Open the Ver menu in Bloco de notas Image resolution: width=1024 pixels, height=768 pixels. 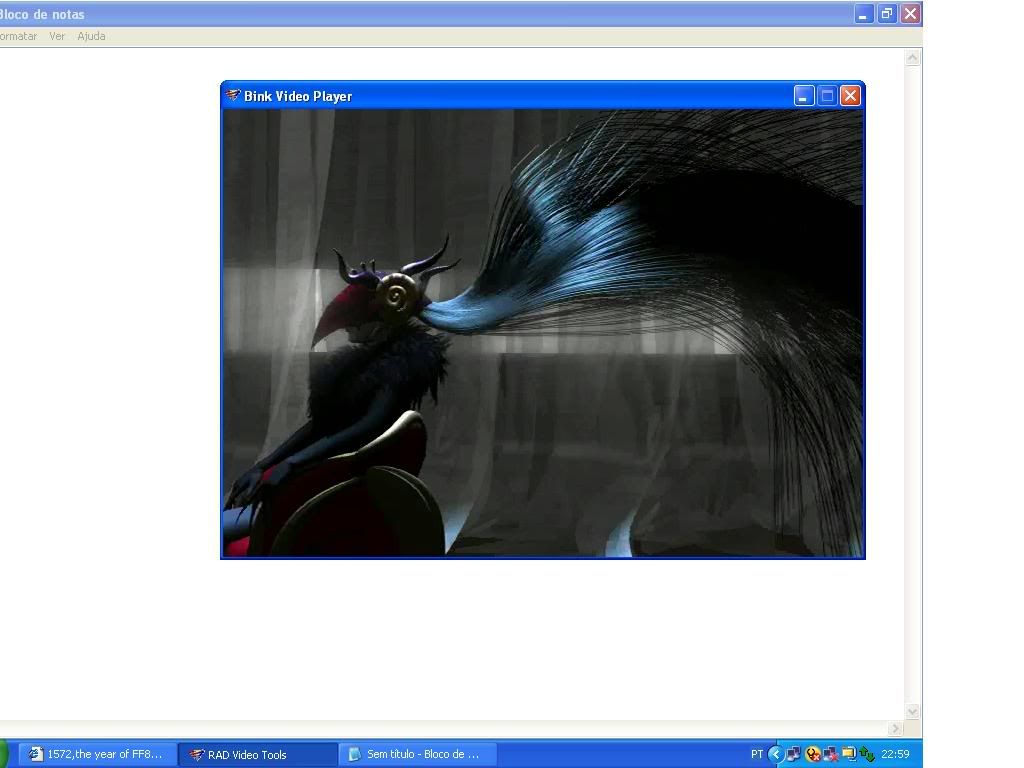pyautogui.click(x=57, y=37)
